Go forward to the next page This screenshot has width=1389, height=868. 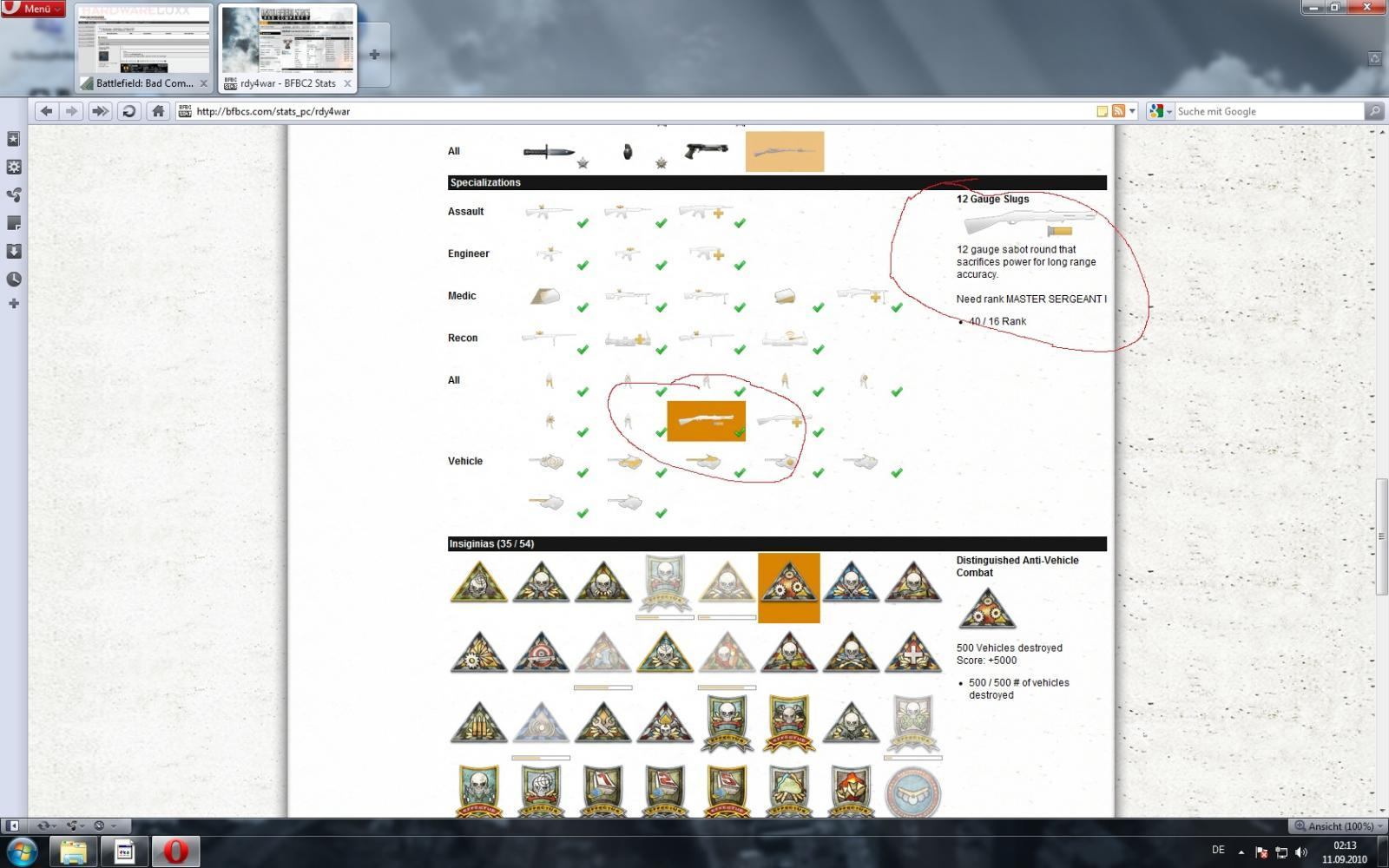72,111
